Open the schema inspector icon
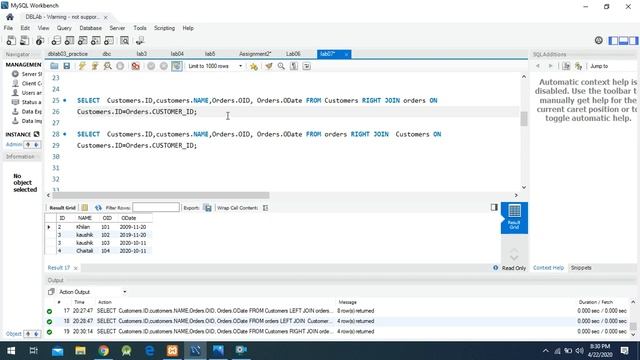The image size is (640, 360). coord(40,40)
